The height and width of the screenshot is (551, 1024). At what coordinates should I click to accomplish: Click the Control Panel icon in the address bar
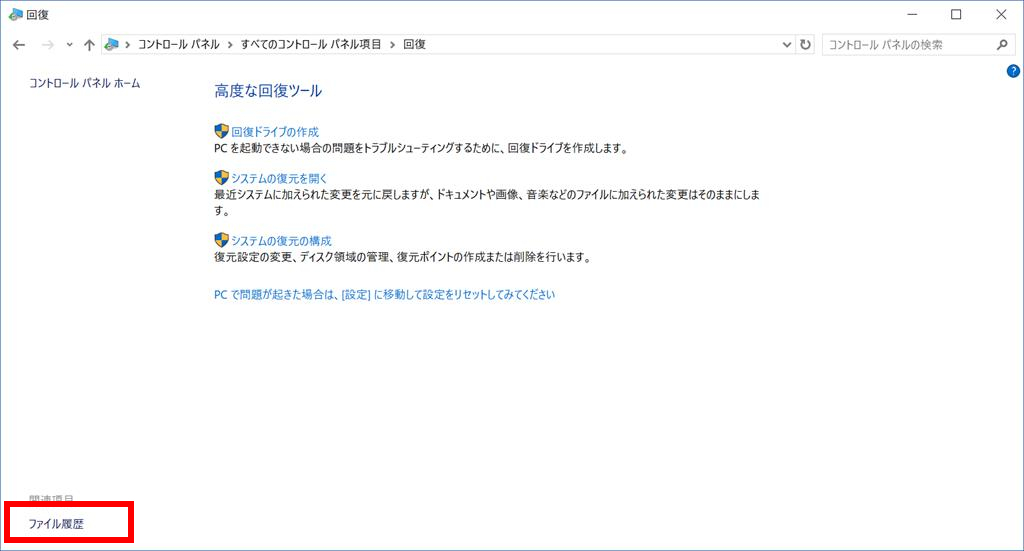coord(112,45)
